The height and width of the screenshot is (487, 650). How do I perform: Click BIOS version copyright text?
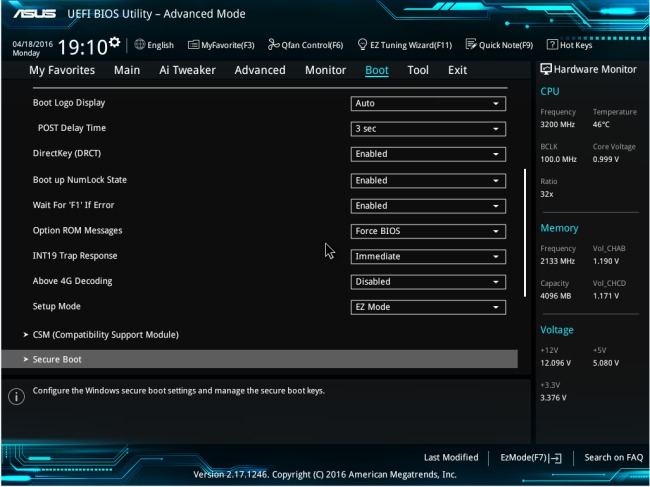tap(325, 475)
